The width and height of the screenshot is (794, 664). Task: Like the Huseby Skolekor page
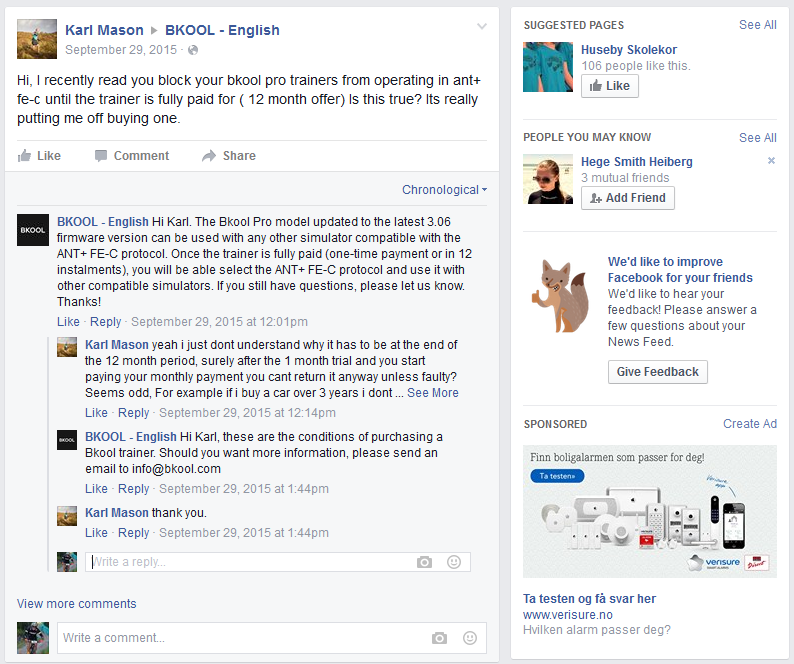tap(610, 86)
